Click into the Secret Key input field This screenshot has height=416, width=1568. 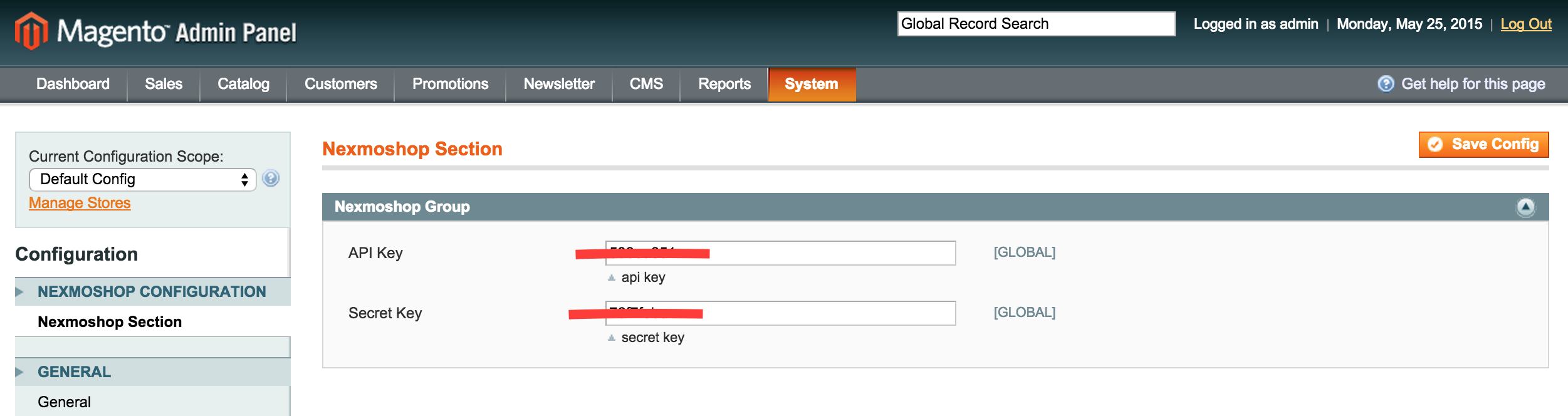[780, 313]
